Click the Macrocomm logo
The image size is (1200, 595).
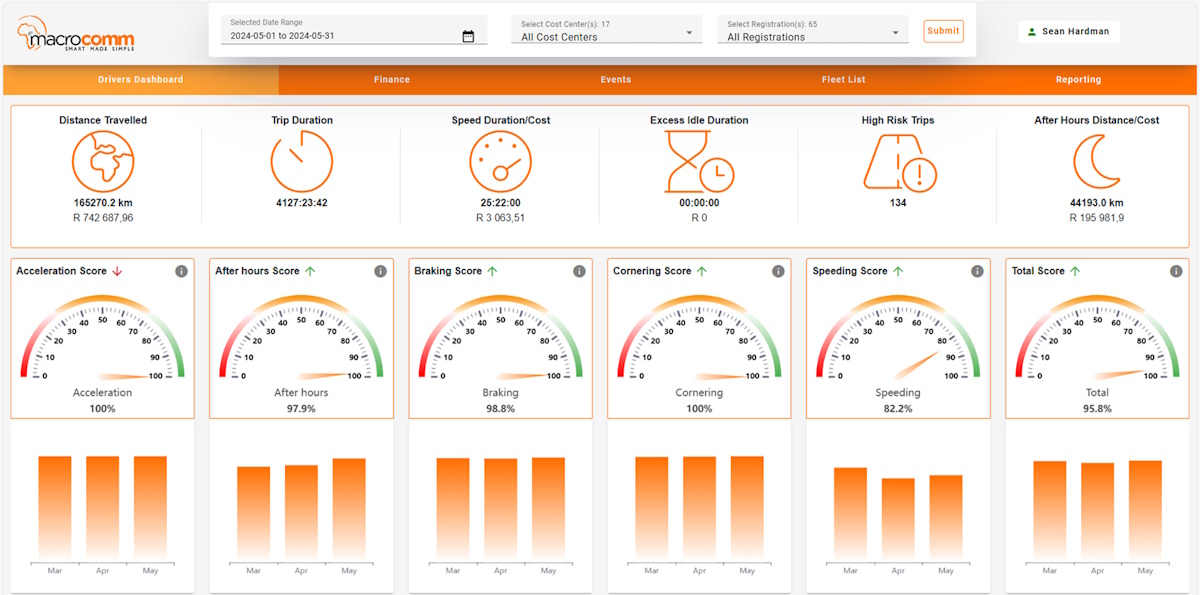(75, 37)
